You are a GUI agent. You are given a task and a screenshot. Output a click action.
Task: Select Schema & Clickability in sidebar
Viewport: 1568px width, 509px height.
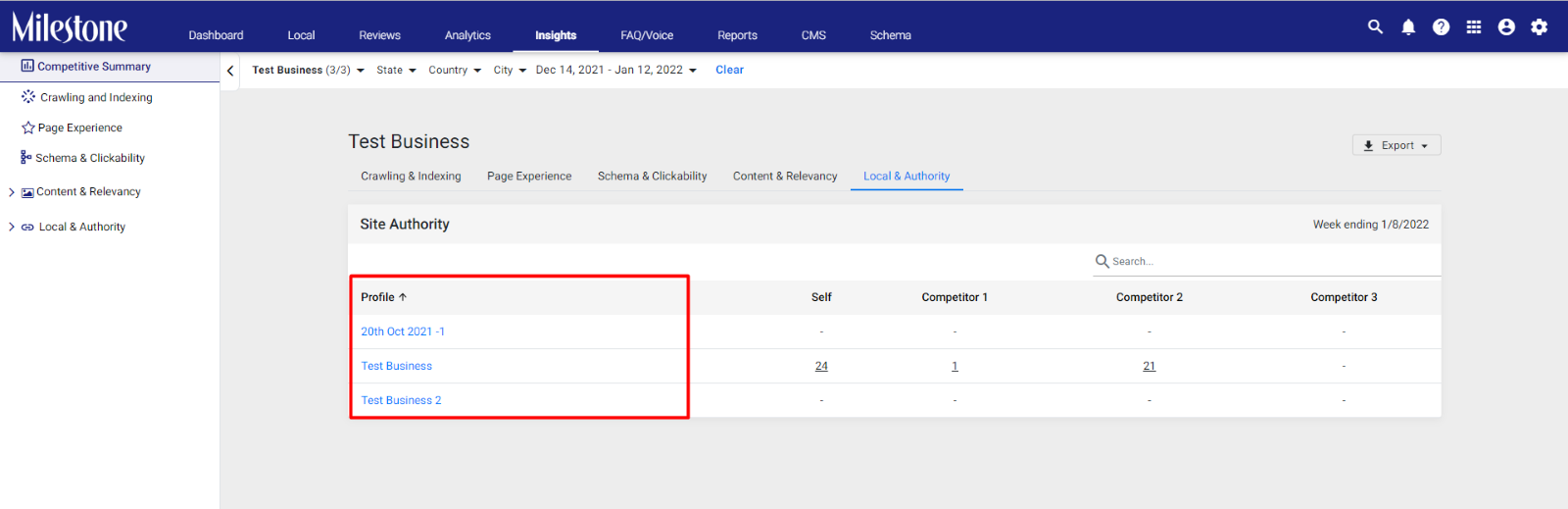tap(90, 158)
